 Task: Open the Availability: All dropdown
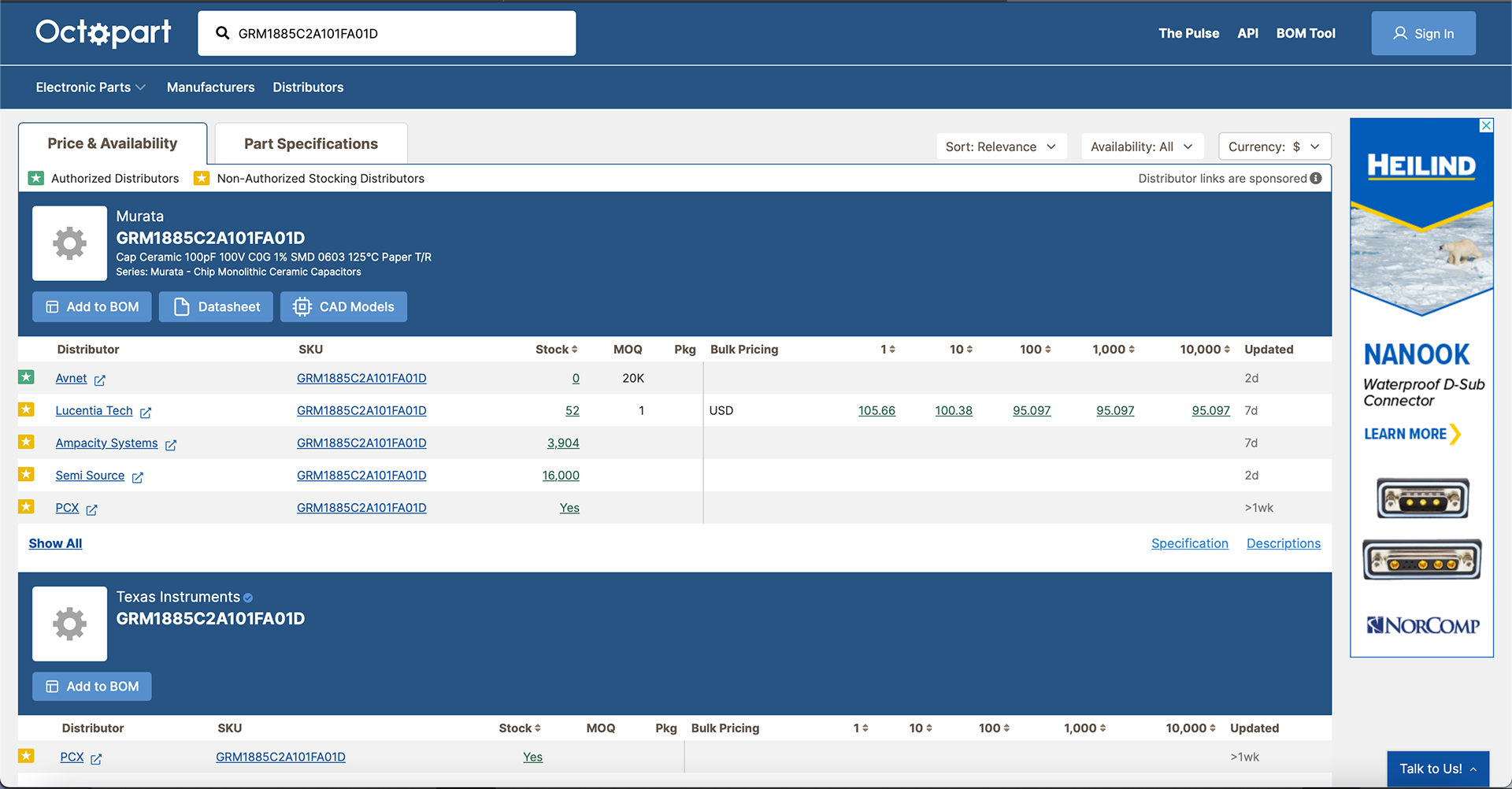[1142, 146]
